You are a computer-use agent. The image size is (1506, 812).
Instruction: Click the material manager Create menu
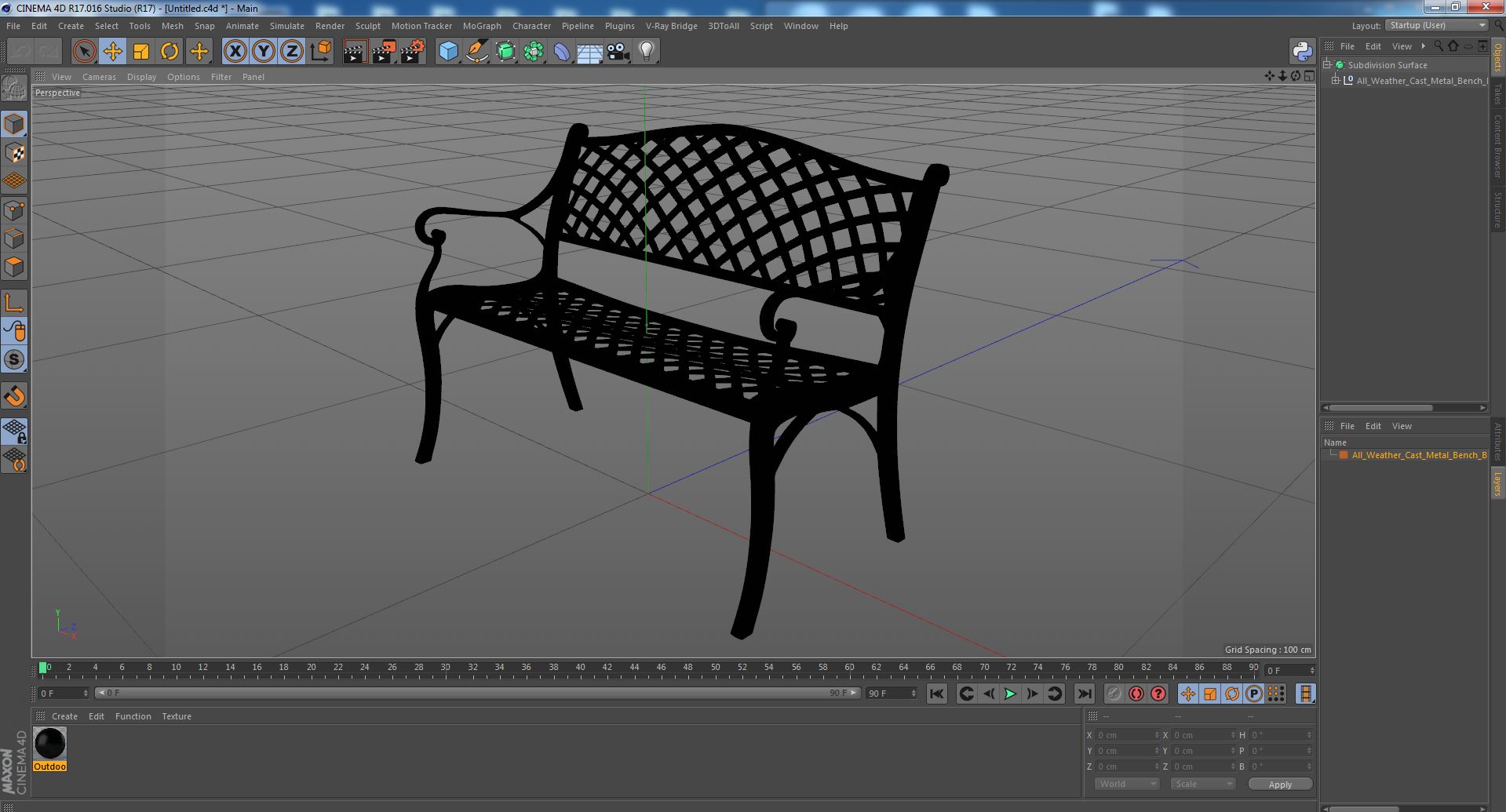[x=64, y=716]
